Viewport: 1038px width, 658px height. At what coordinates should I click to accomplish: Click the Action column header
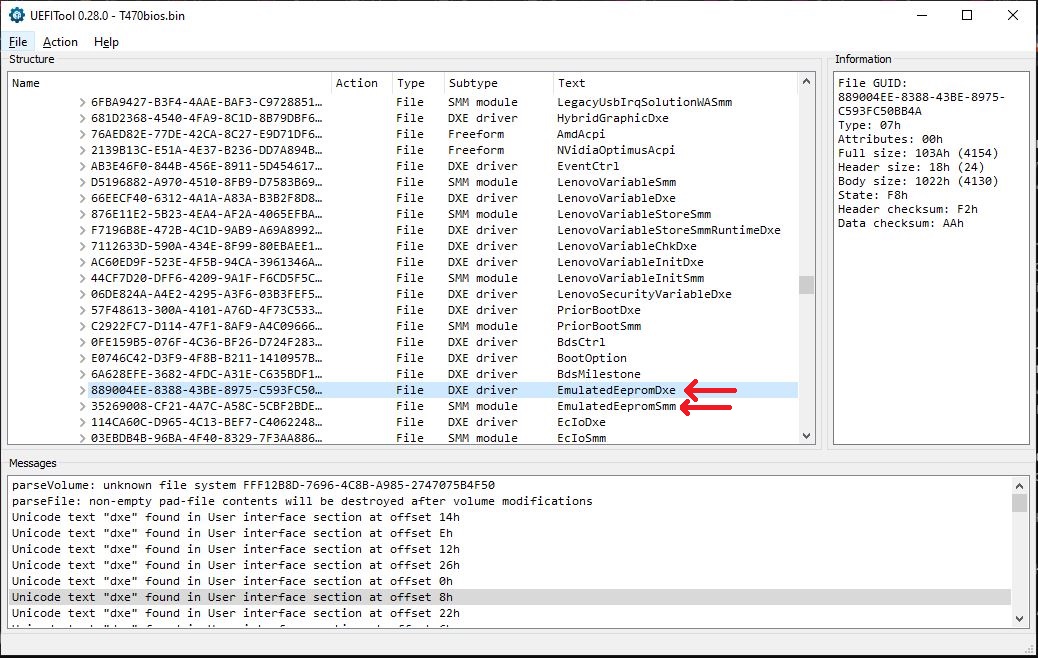click(x=361, y=83)
